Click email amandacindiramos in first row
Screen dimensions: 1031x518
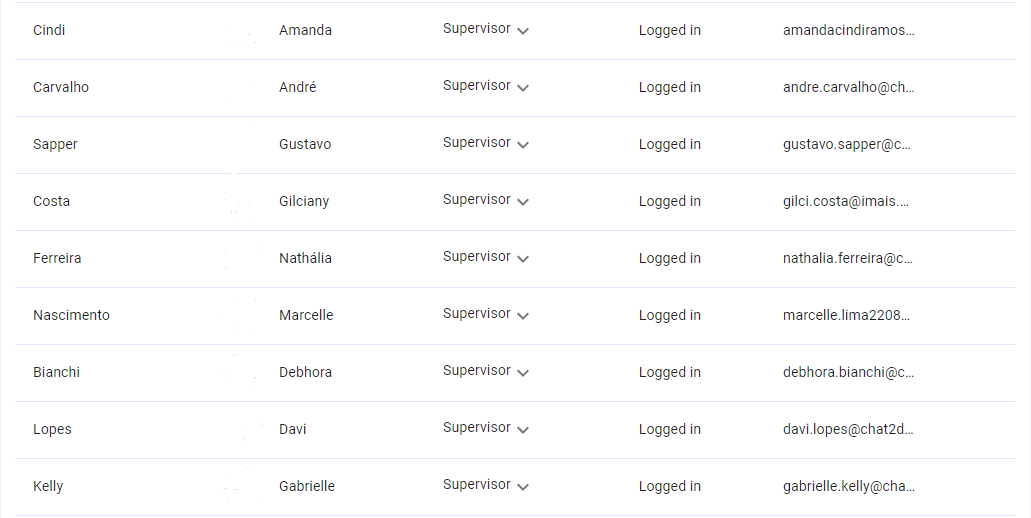point(848,30)
